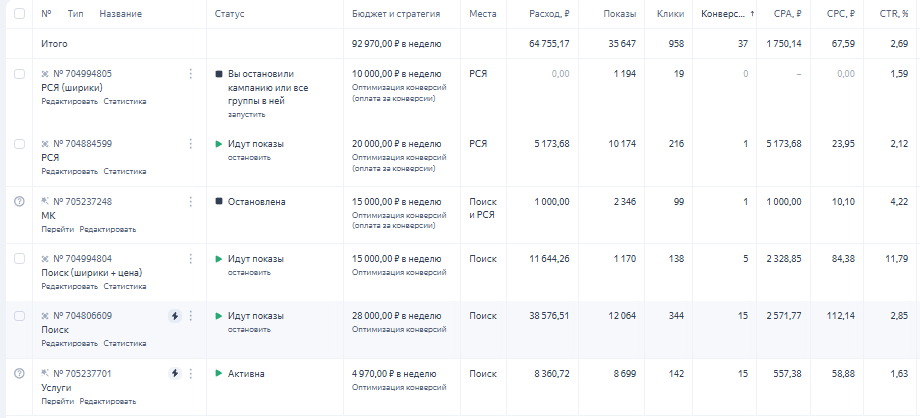This screenshot has height=418, width=920.
Task: Click green play icon for campaign 704884599
Action: (x=219, y=144)
